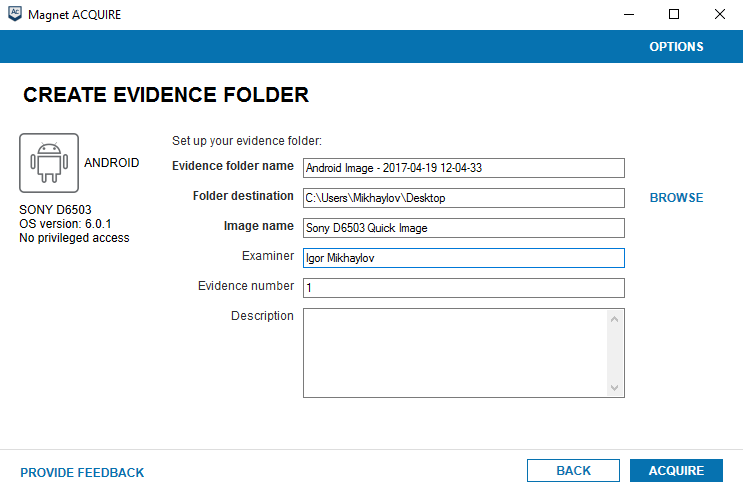Click the BACK button
Image resolution: width=743 pixels, height=492 pixels.
[573, 470]
